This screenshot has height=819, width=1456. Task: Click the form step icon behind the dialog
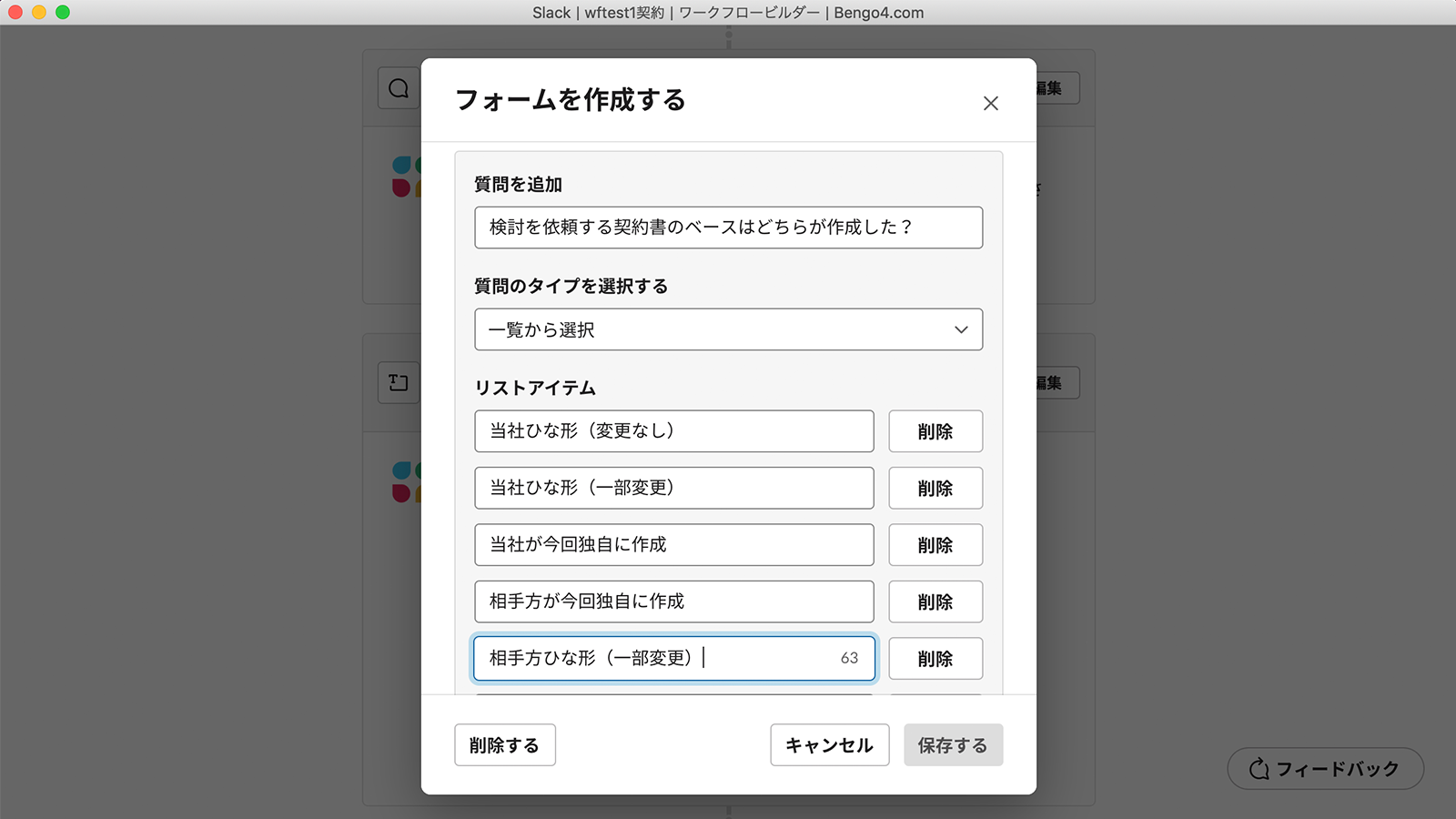coord(399,382)
